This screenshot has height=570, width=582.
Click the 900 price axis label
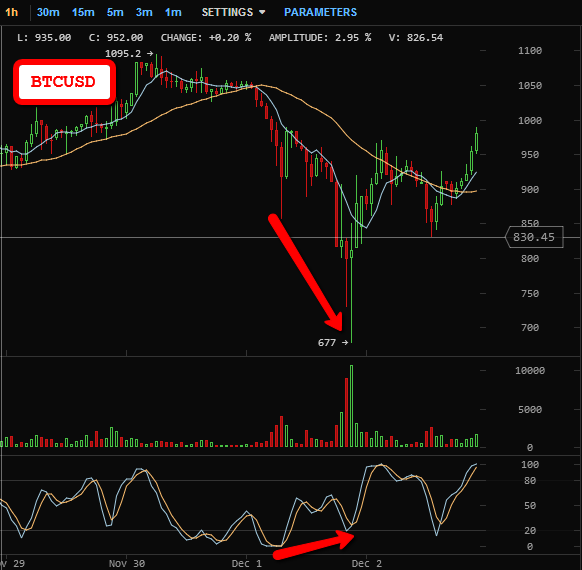(530, 189)
